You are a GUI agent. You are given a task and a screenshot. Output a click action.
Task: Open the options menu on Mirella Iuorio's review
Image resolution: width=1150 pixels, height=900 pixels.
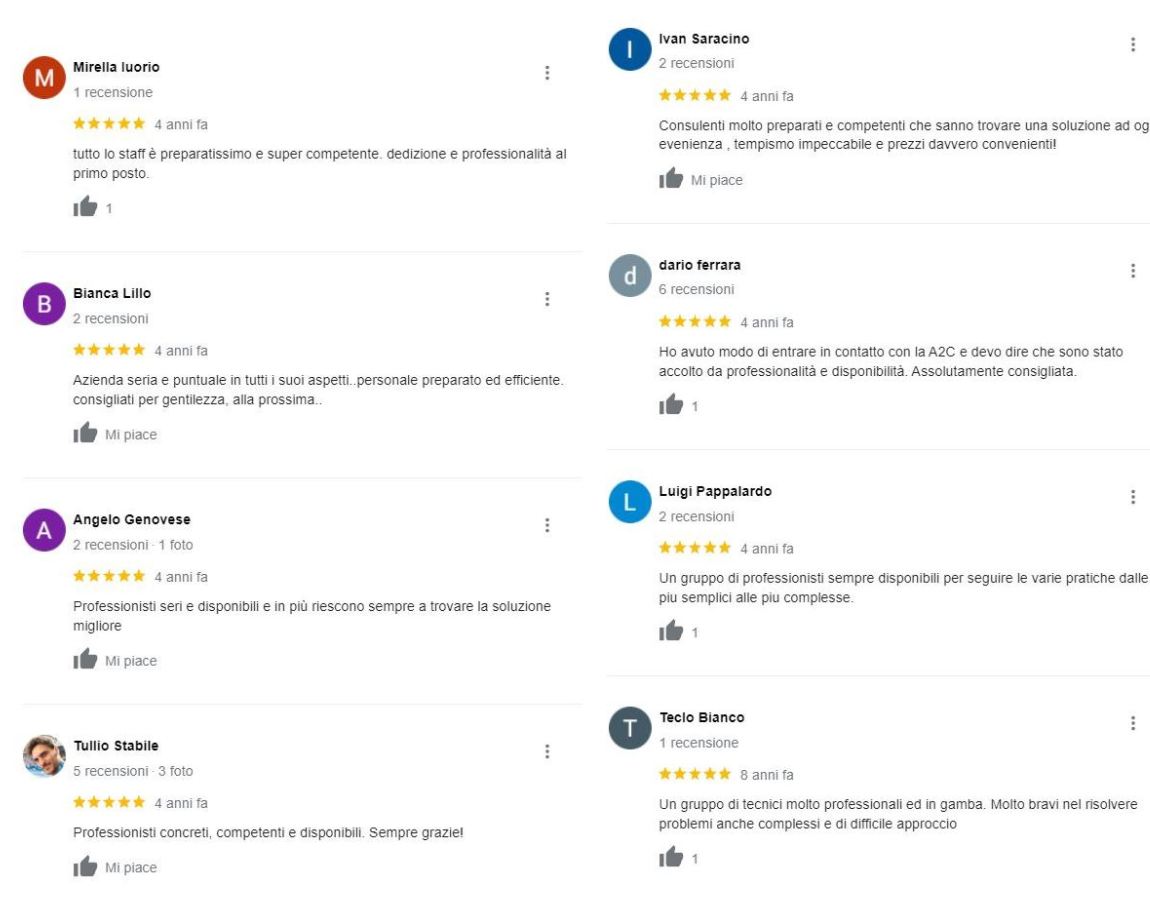coord(547,71)
